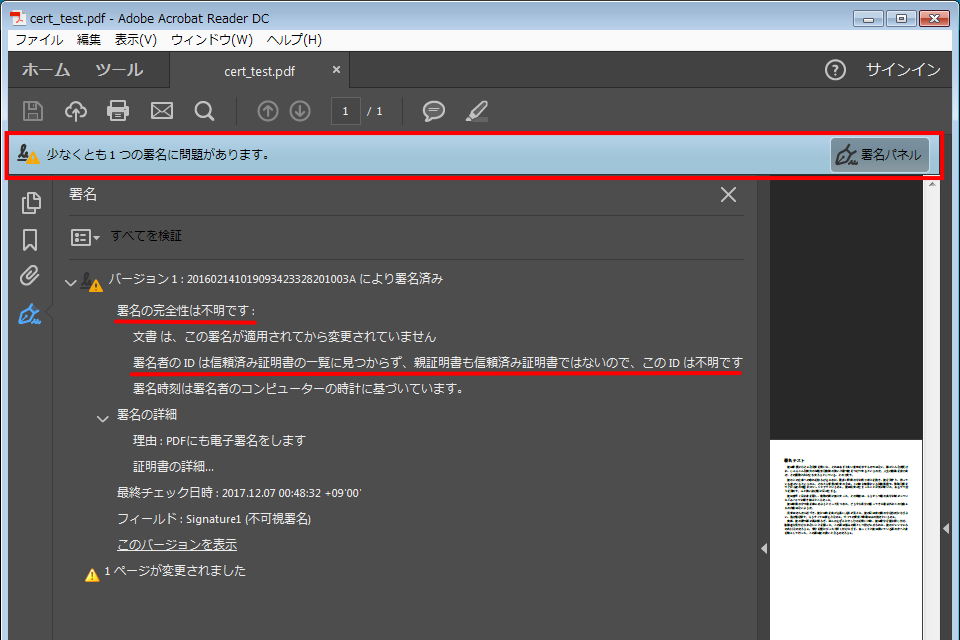960x640 pixels.
Task: Click signature warning icon in blue bar
Action: click(28, 154)
